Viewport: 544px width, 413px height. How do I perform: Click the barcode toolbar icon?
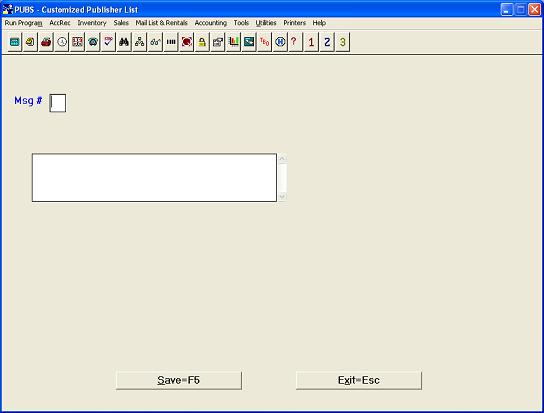(171, 42)
